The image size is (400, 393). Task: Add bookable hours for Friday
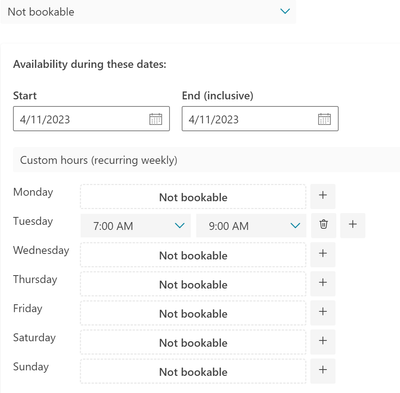point(323,312)
